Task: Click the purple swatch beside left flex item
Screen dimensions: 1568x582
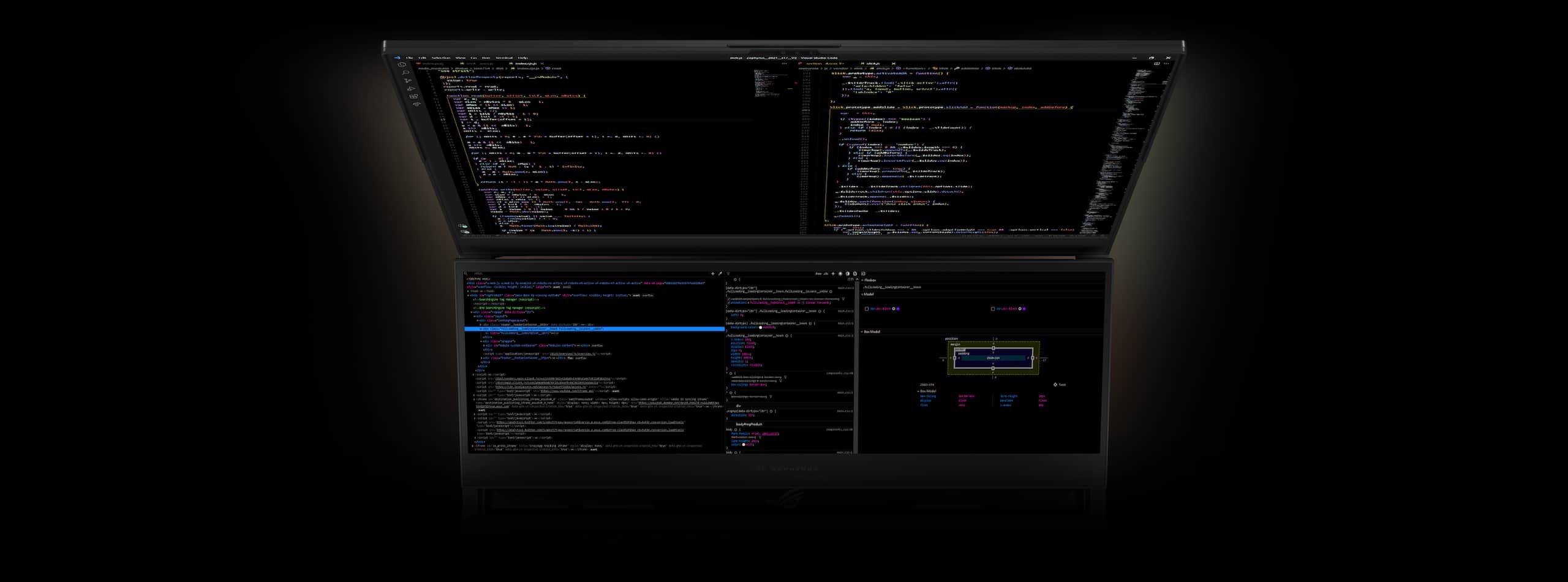Action: click(x=898, y=309)
